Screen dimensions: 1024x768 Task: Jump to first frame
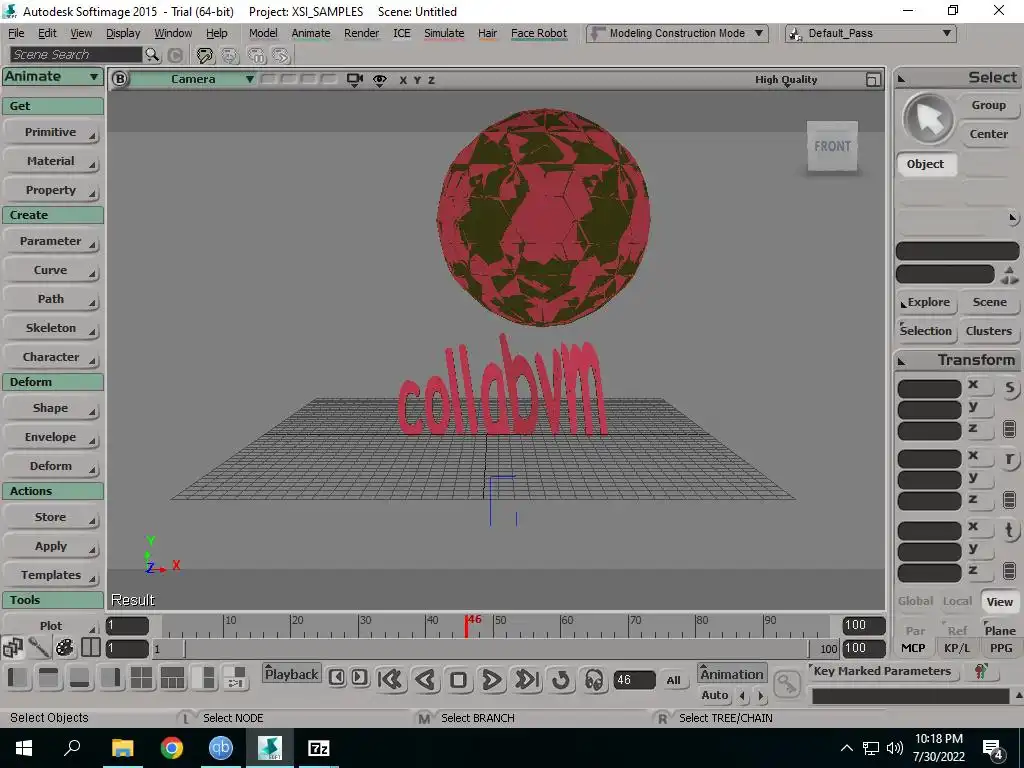[391, 680]
